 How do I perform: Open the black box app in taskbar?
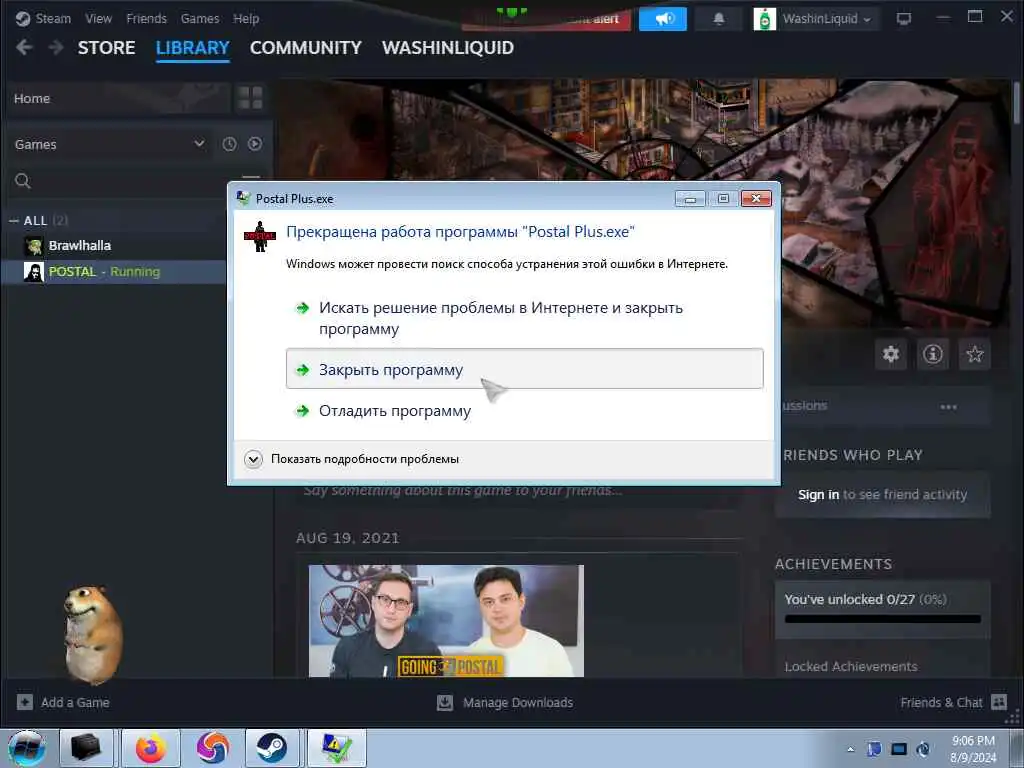tap(86, 748)
